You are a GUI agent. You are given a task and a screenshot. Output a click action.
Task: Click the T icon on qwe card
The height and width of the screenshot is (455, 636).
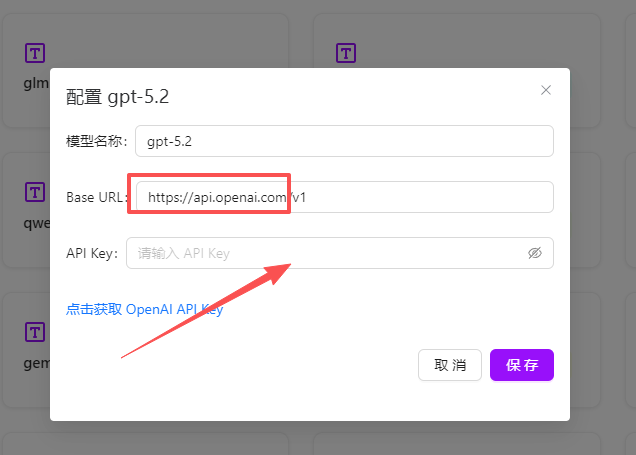[x=35, y=191]
